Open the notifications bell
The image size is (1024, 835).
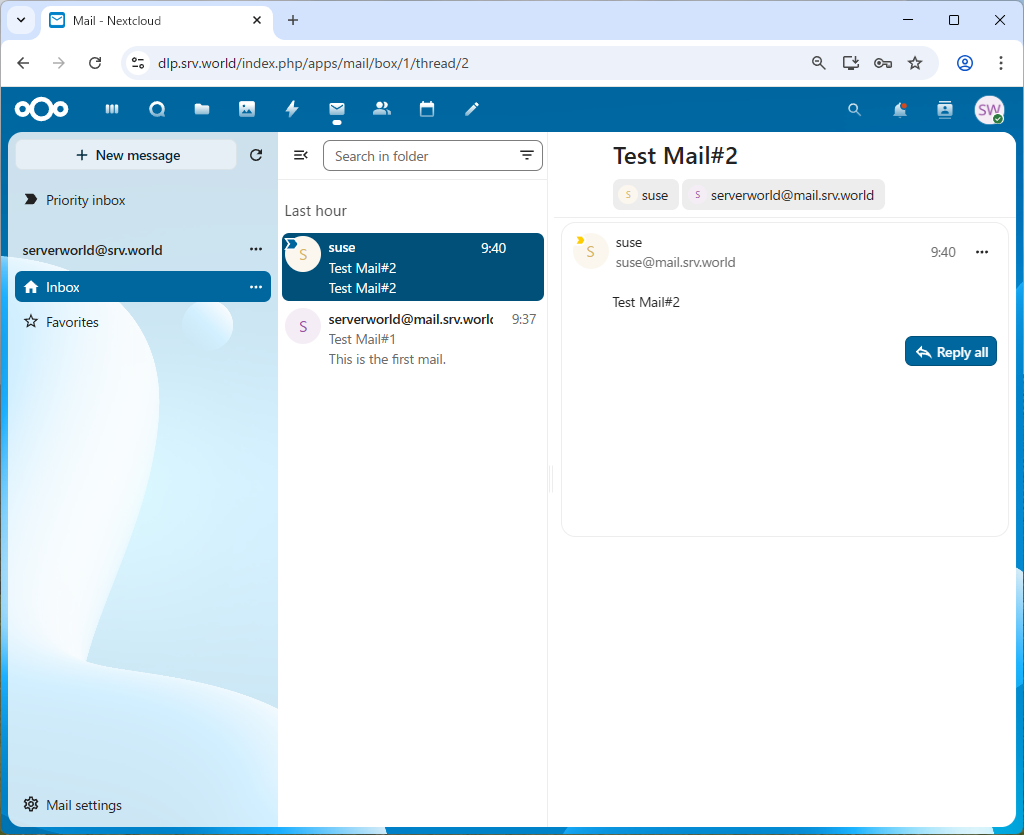point(900,110)
